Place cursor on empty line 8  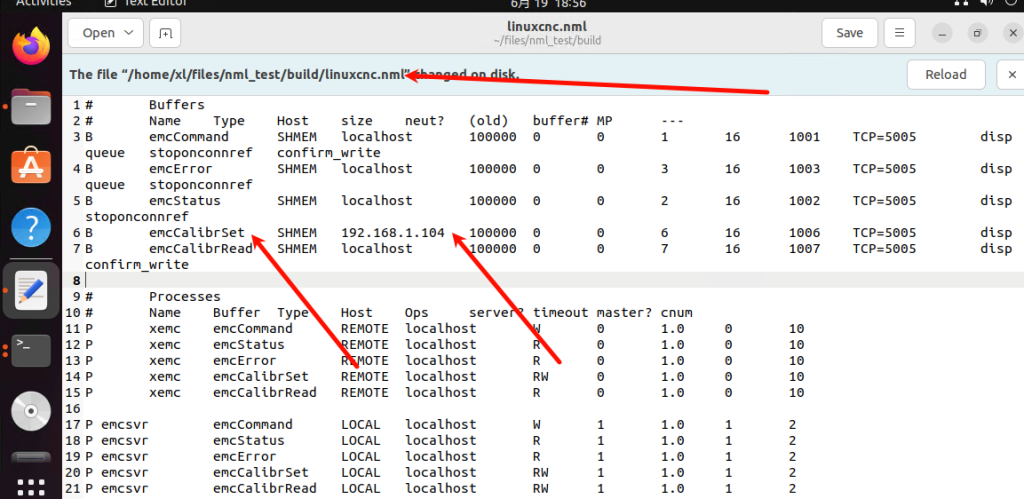click(554, 281)
